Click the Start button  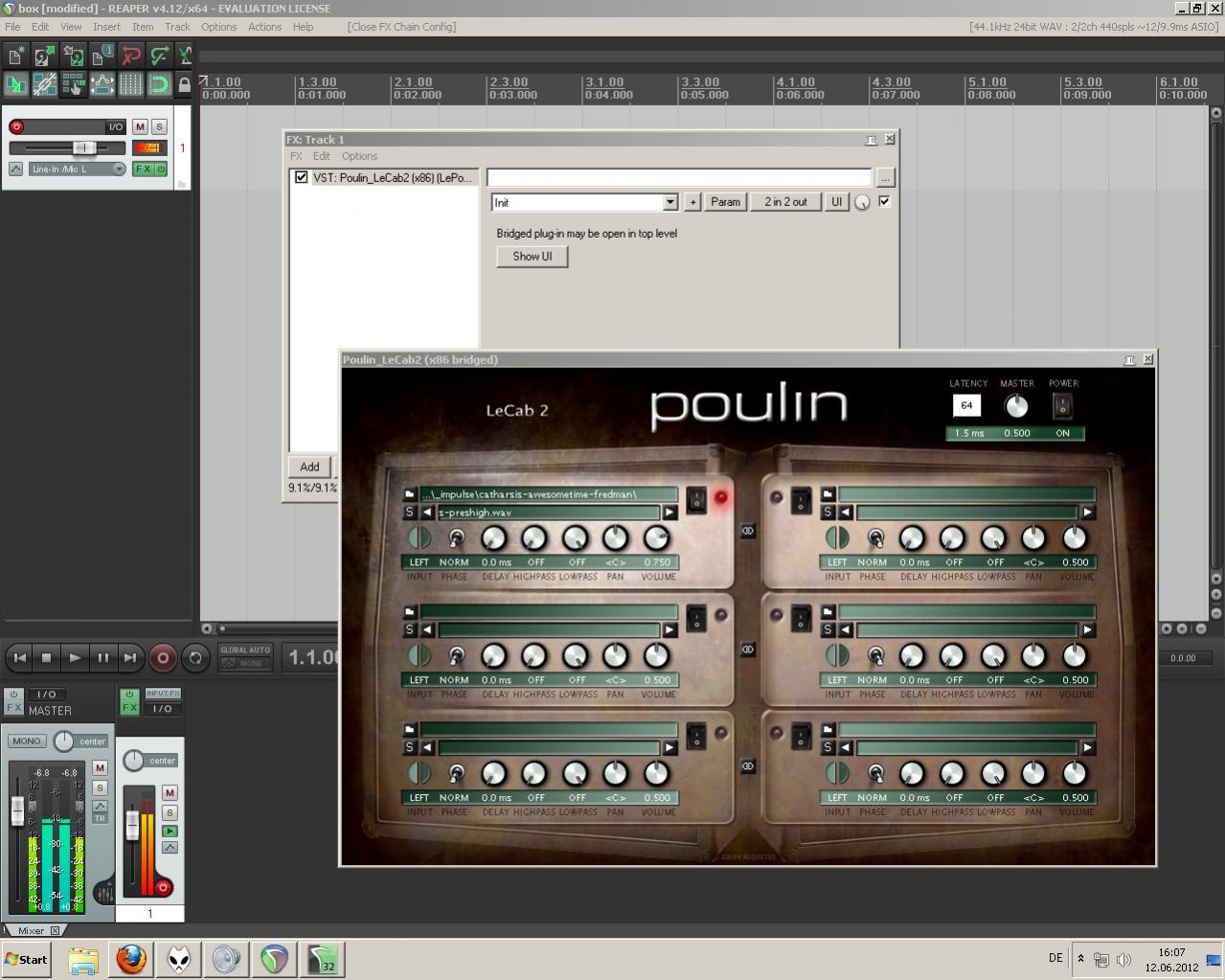tap(27, 959)
